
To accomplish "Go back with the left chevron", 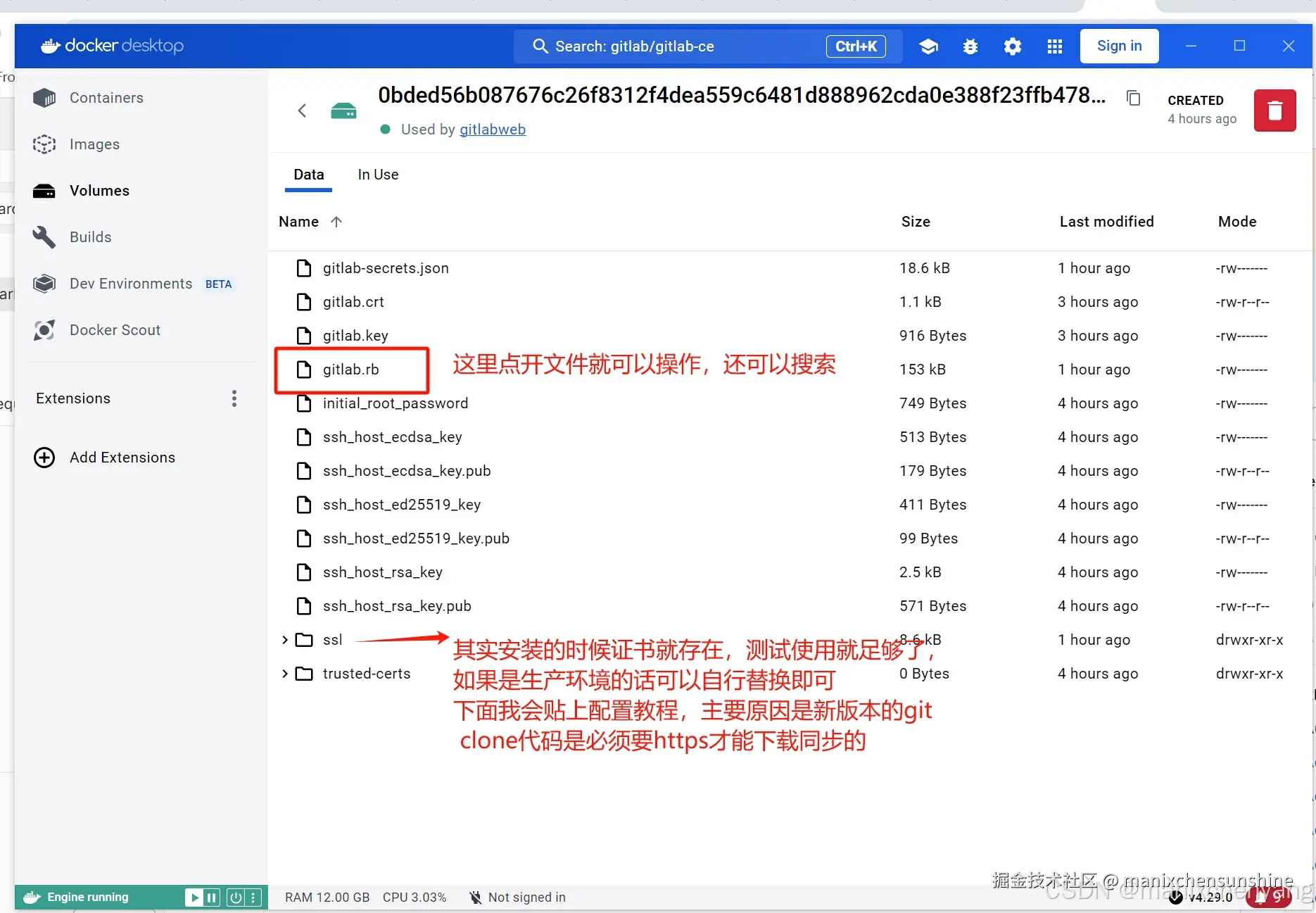I will pyautogui.click(x=302, y=111).
